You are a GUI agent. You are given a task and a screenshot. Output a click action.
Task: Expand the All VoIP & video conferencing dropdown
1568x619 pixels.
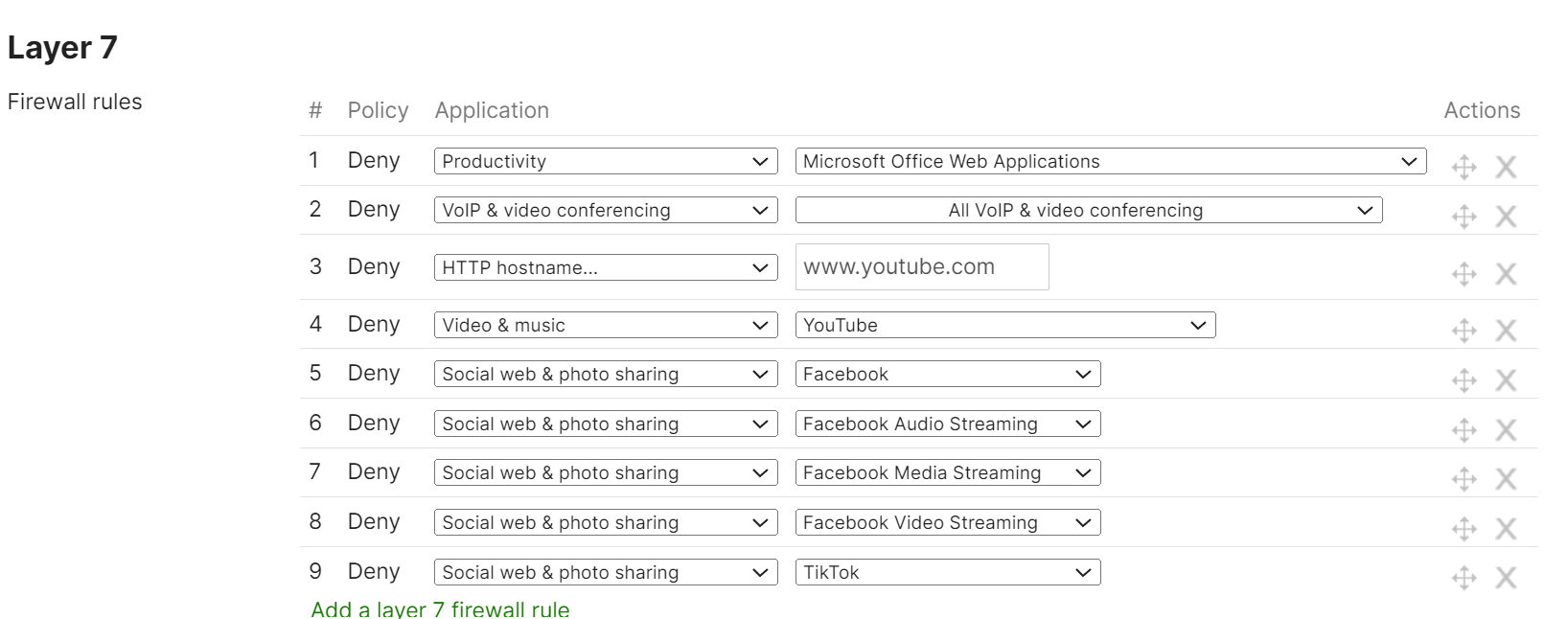1088,210
